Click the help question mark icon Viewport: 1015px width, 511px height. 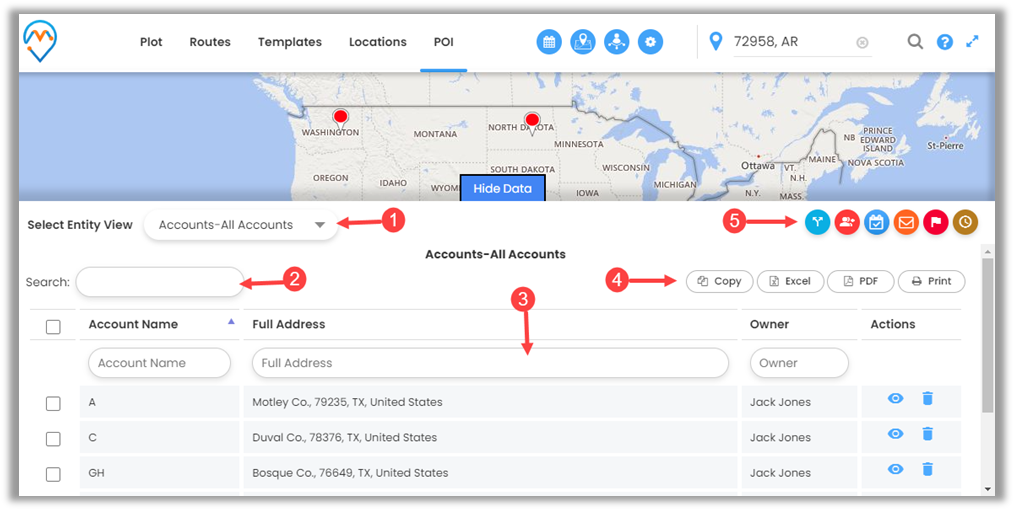944,42
